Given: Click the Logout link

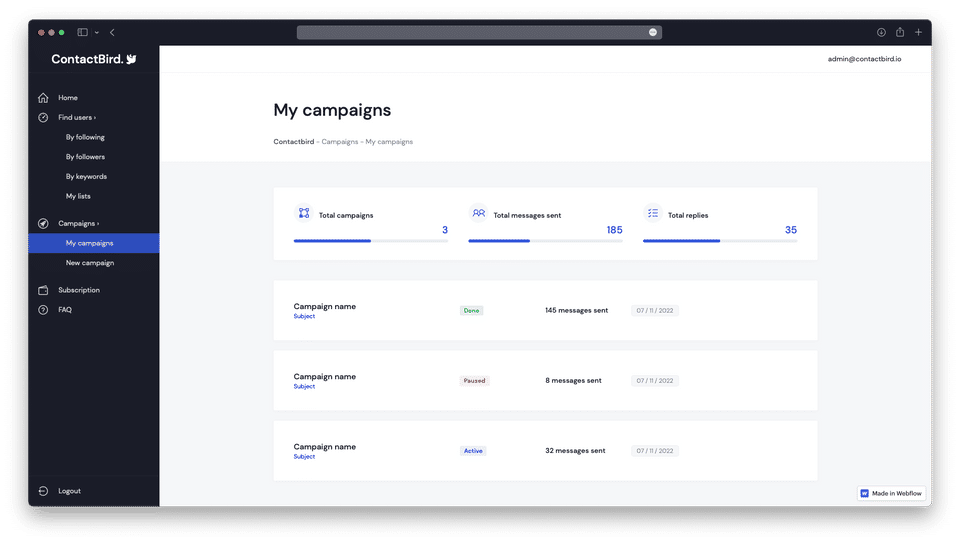Looking at the screenshot, I should coord(69,491).
